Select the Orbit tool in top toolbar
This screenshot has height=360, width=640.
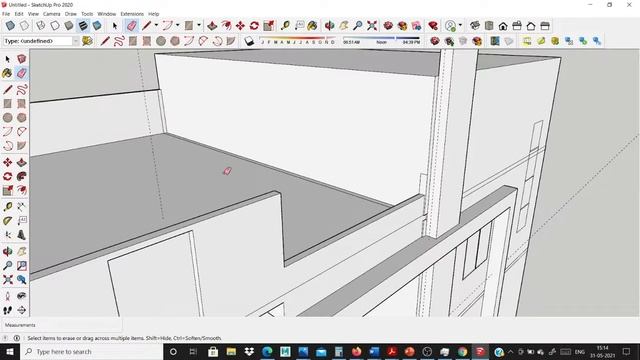pos(329,26)
